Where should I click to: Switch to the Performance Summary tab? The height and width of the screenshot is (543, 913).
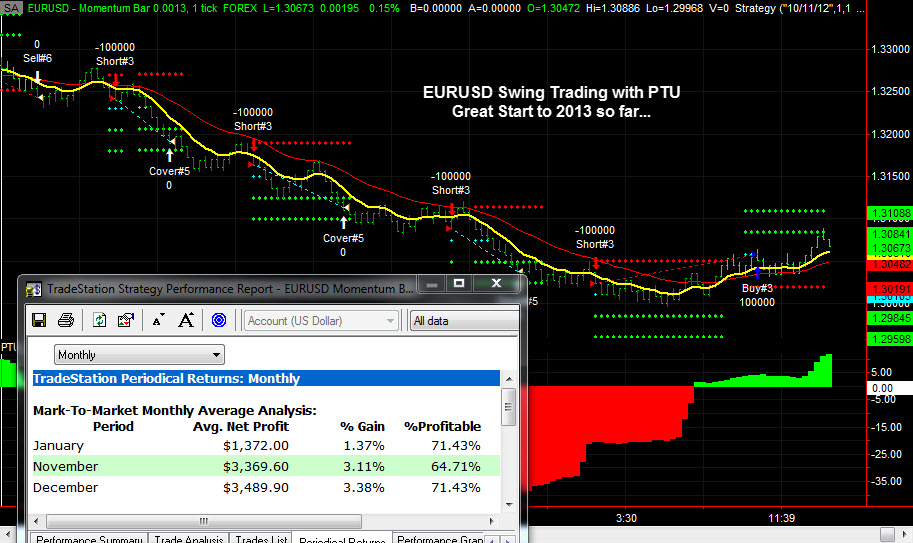pyautogui.click(x=87, y=540)
